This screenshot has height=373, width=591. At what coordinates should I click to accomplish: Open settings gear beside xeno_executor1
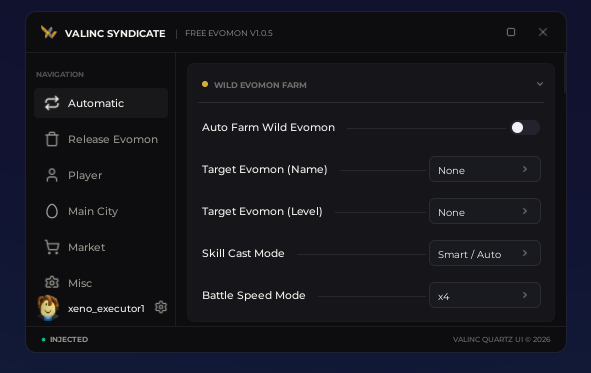pos(161,307)
